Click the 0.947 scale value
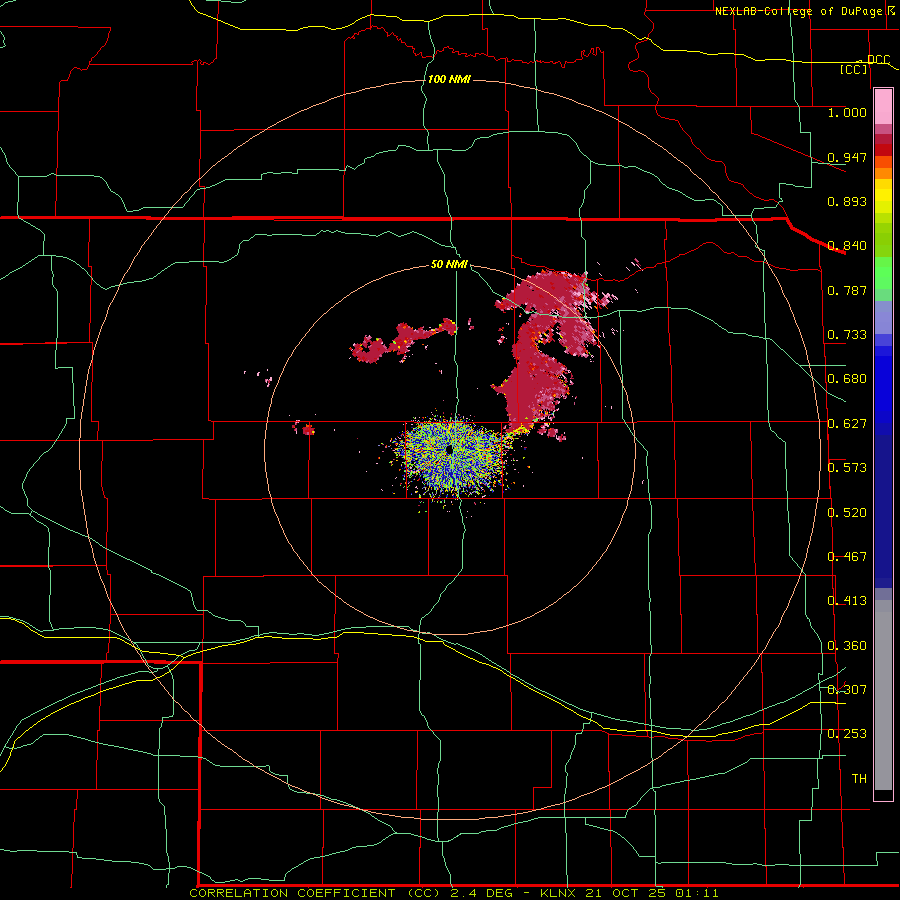 tap(847, 157)
